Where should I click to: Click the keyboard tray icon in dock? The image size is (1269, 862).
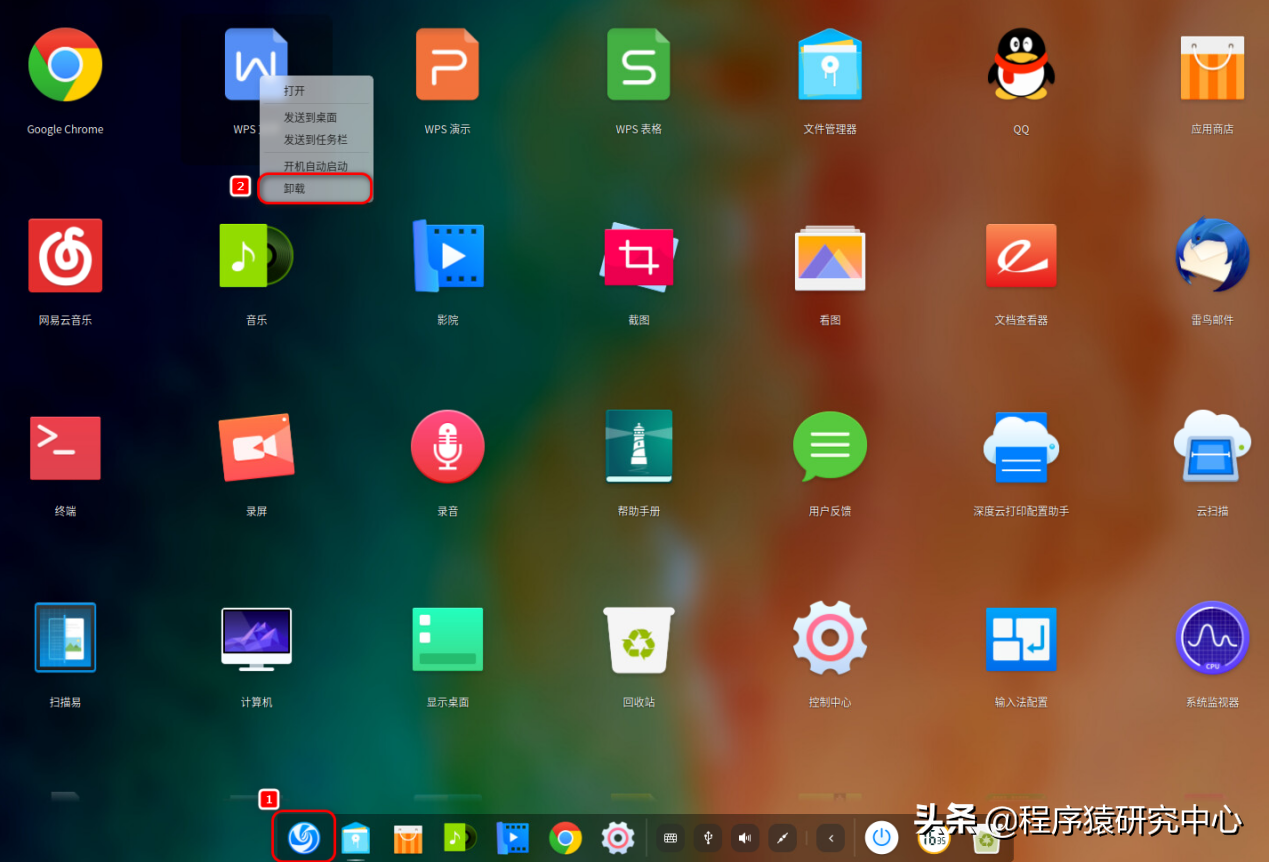(x=670, y=838)
